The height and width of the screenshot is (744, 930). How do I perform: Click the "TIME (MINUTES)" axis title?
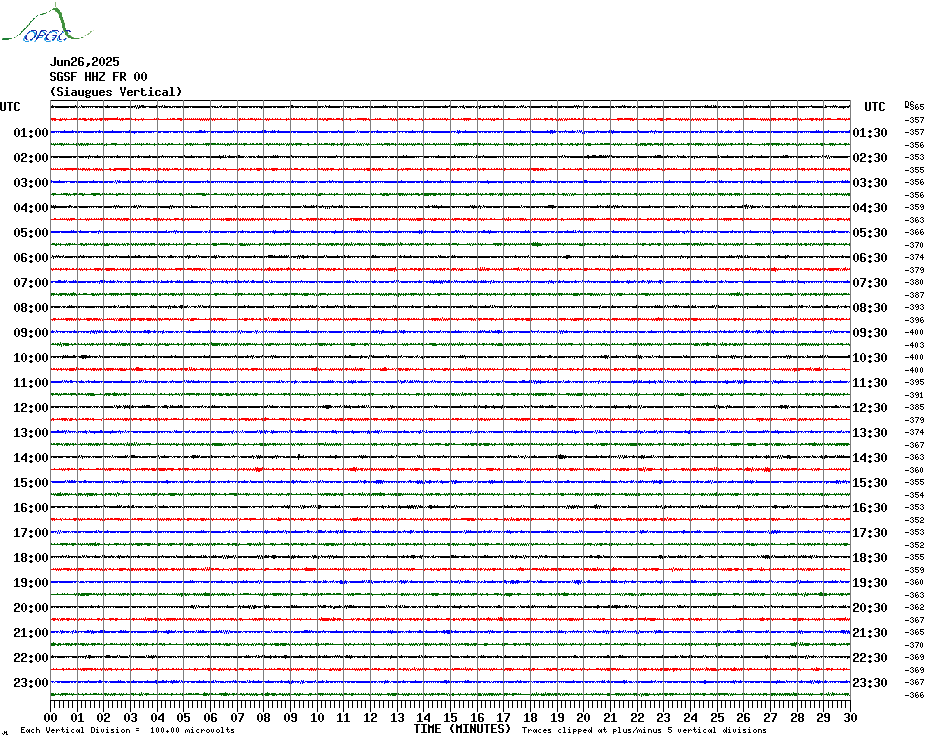462,729
